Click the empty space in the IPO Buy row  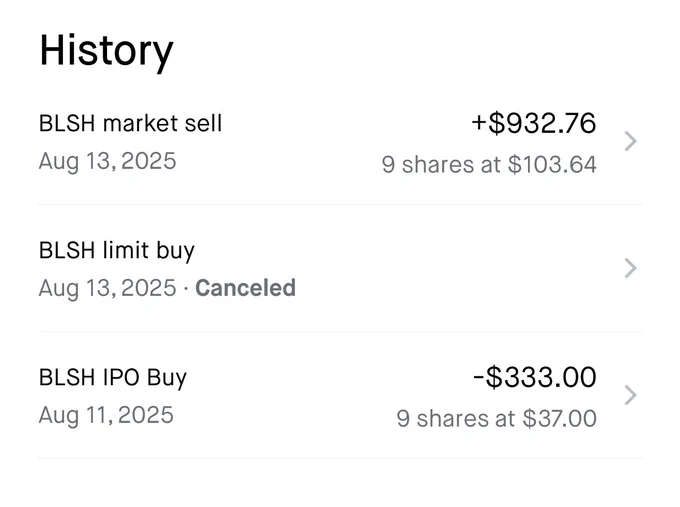[x=286, y=396]
